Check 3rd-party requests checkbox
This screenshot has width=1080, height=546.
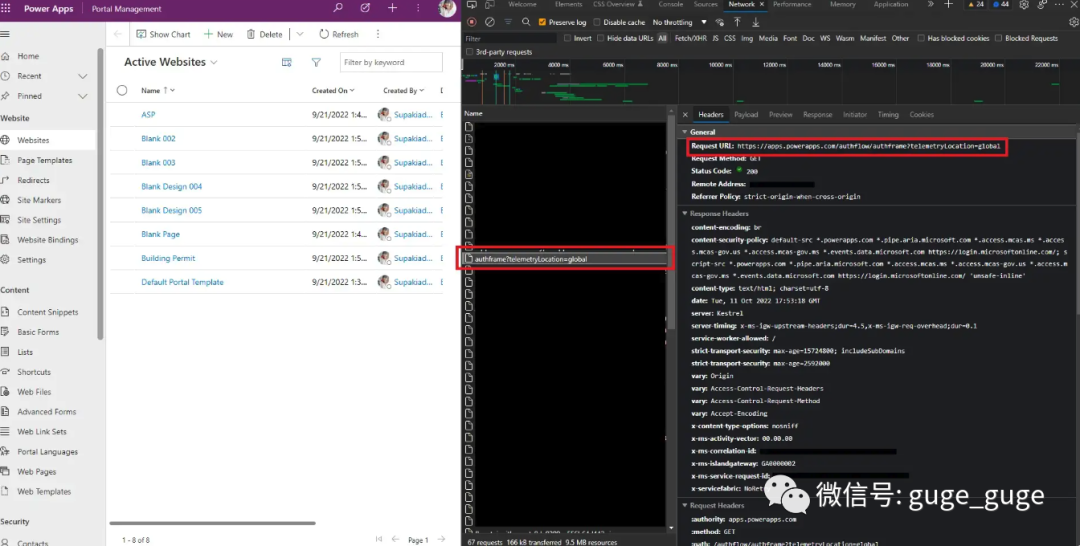coord(470,52)
